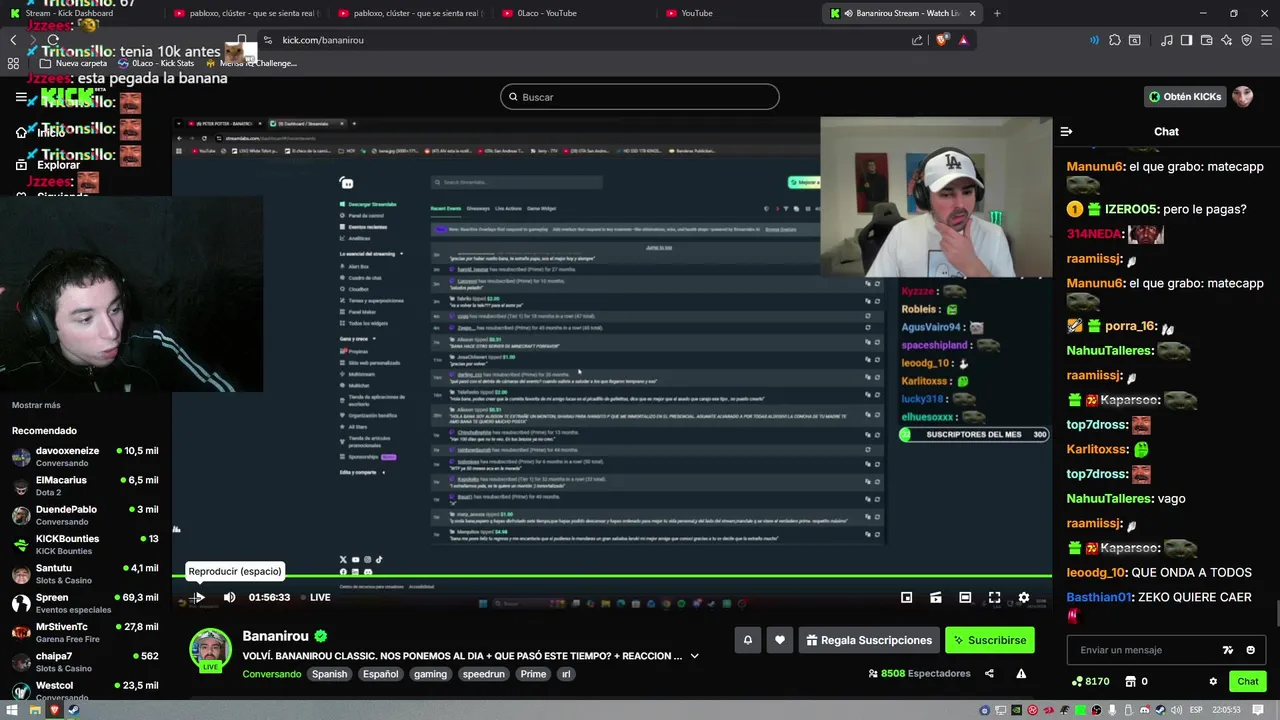Share page via address bar share icon
Viewport: 1280px width, 720px height.
point(917,40)
